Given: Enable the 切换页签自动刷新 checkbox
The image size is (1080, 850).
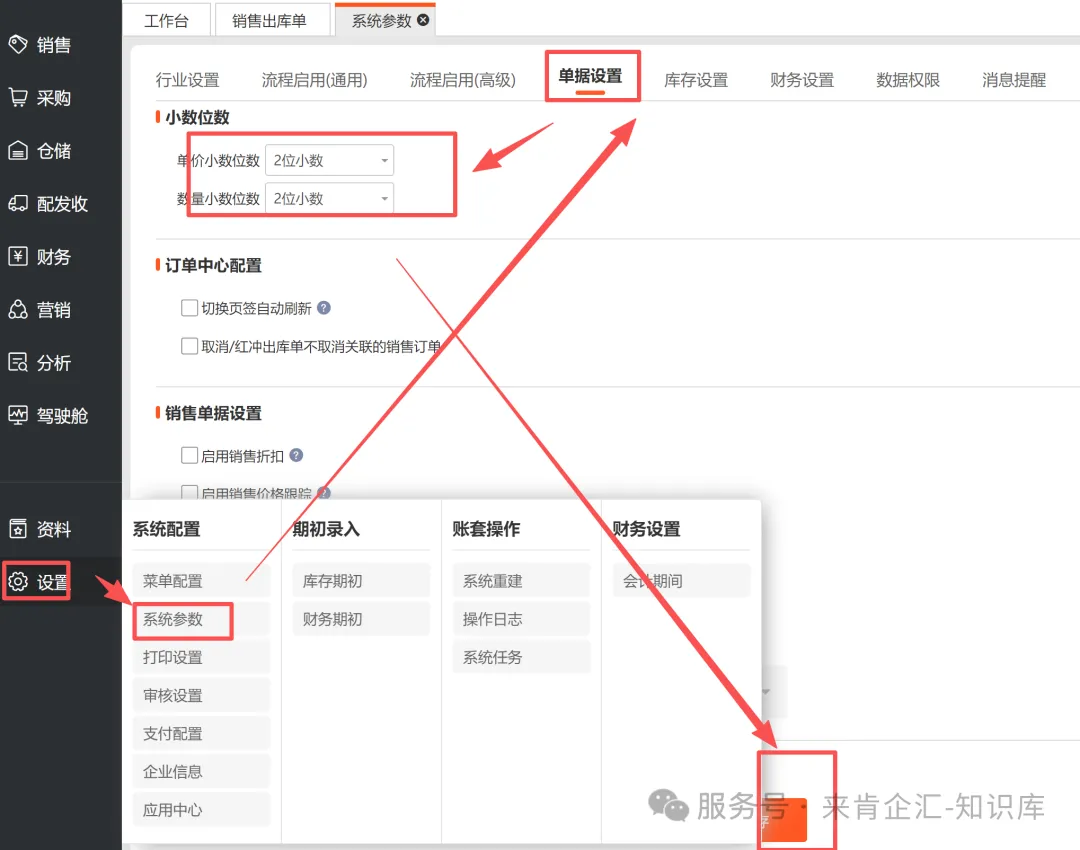Looking at the screenshot, I should coord(189,308).
